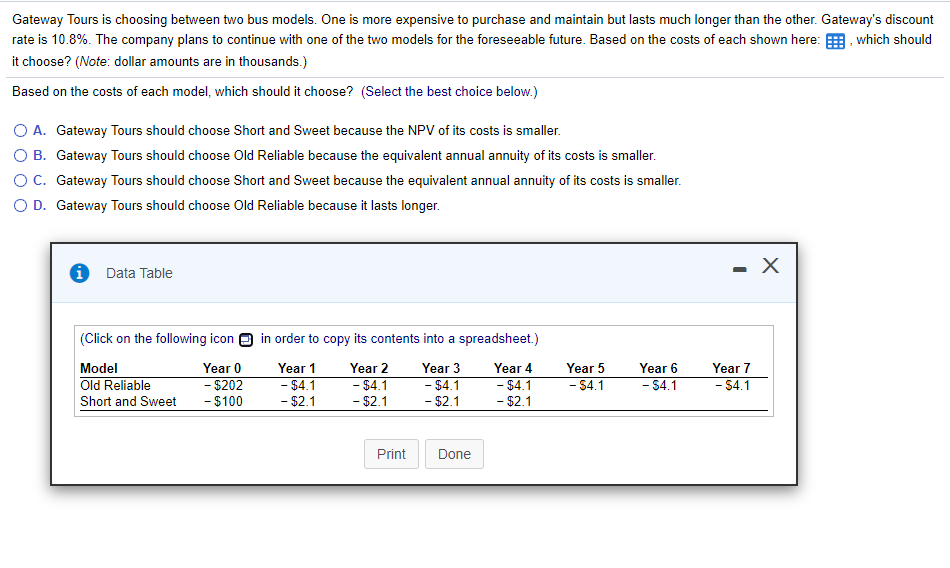Click the blue info icon in Data Table

pyautogui.click(x=79, y=273)
